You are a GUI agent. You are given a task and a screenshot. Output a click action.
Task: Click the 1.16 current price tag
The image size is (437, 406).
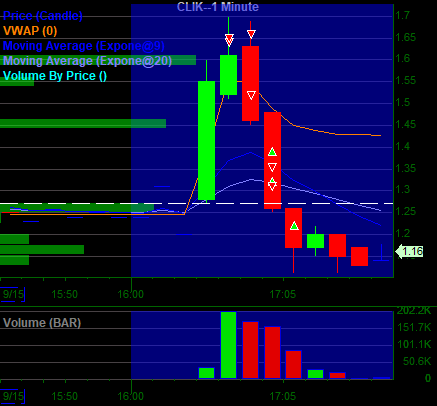pyautogui.click(x=409, y=251)
